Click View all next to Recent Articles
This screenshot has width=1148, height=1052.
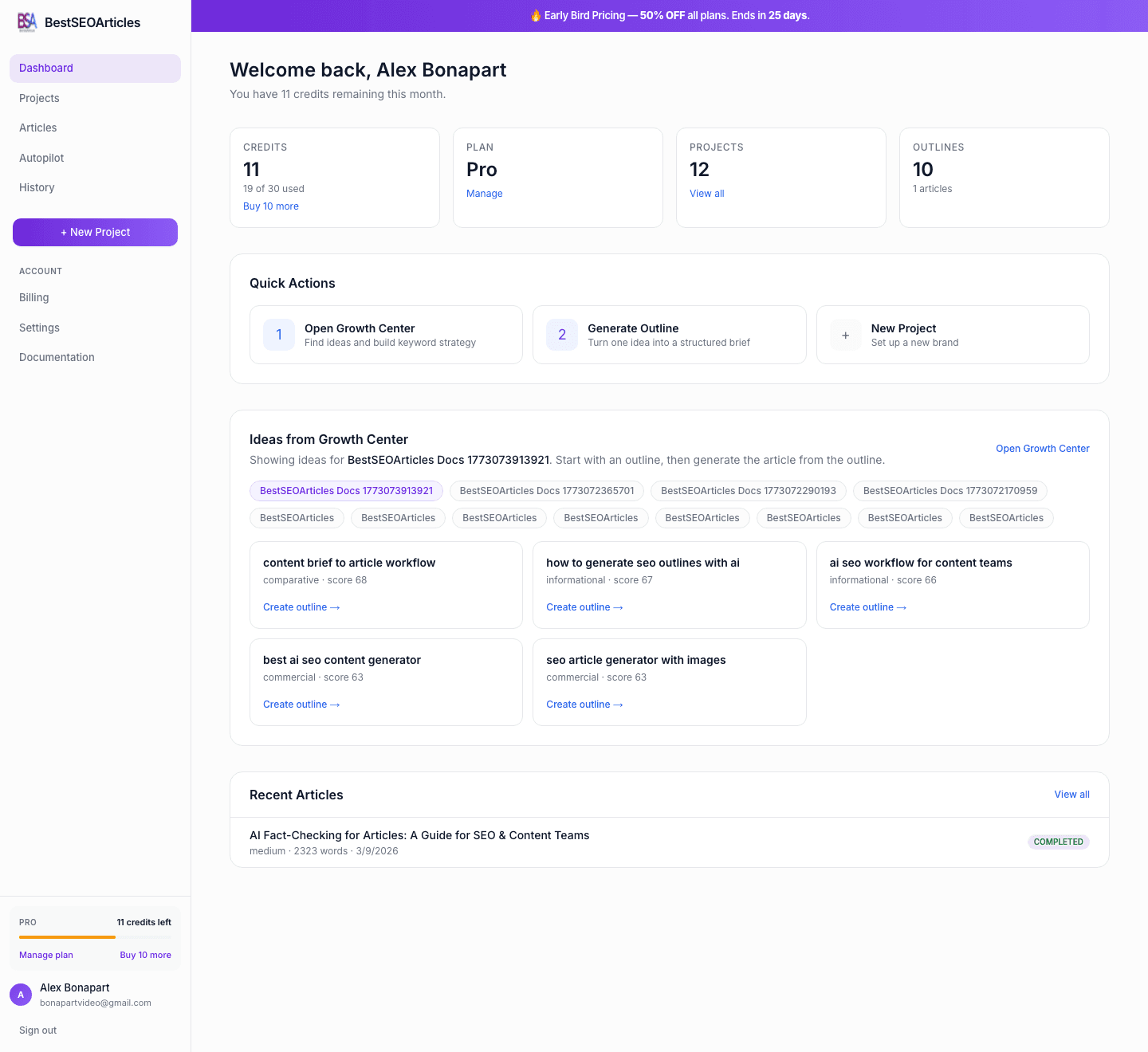pyautogui.click(x=1071, y=795)
